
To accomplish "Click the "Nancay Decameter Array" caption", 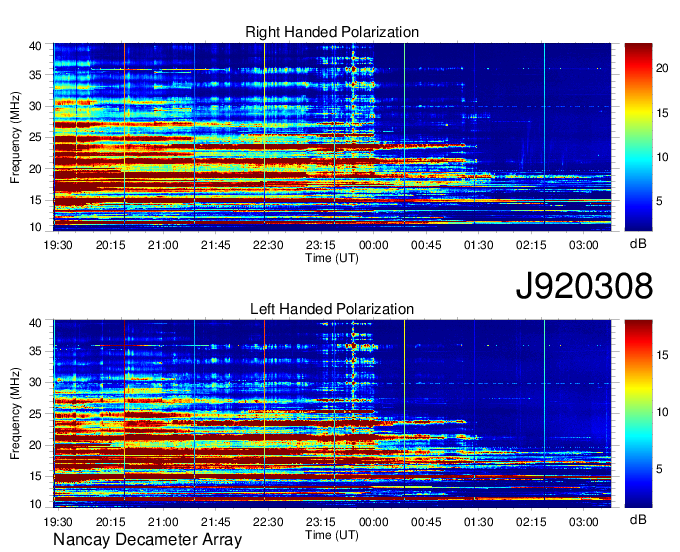I will (x=147, y=540).
